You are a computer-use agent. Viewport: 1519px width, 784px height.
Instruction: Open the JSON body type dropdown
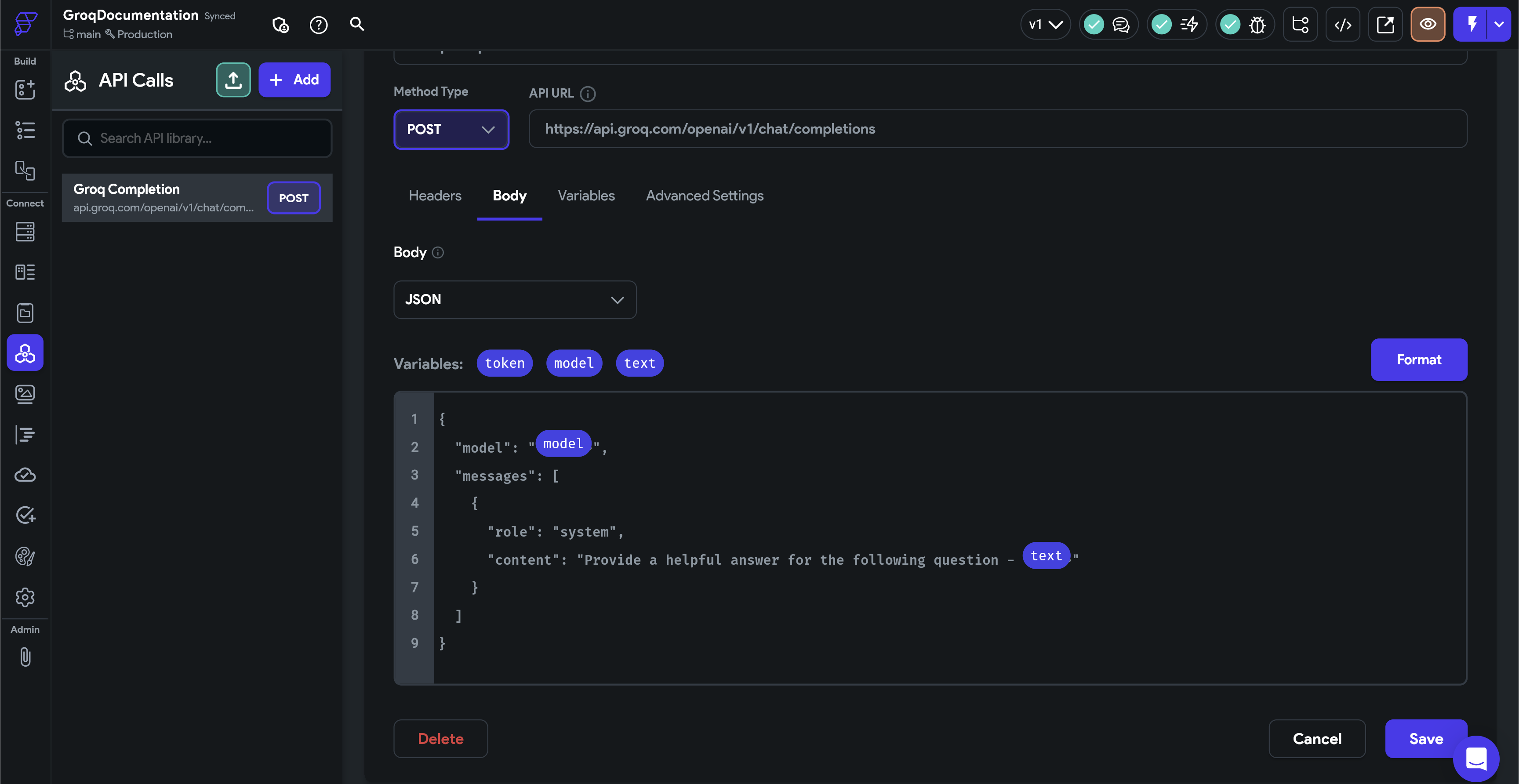(515, 299)
